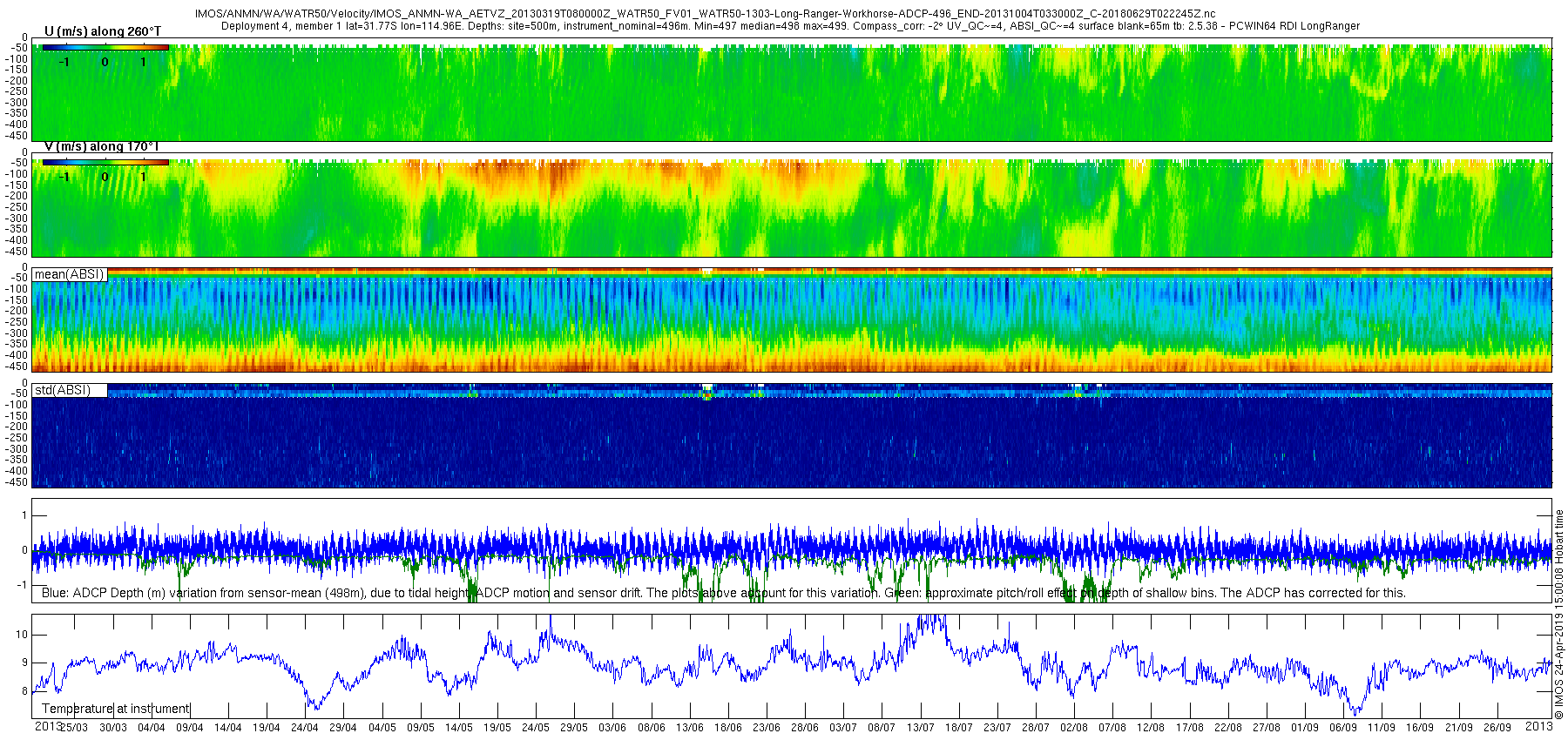Click the V velocity panel colorbar

tap(105, 162)
